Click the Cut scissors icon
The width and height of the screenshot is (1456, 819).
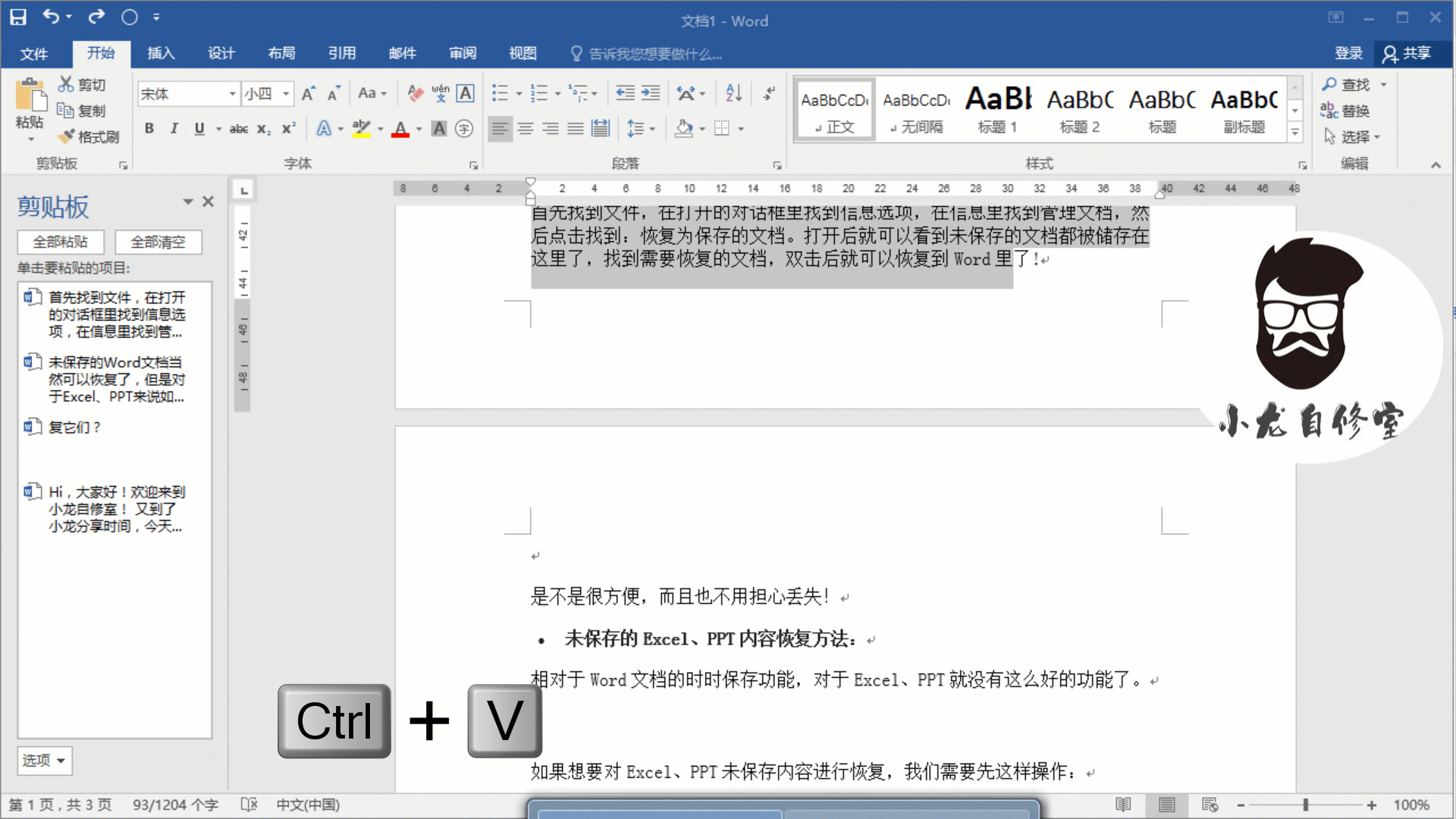pyautogui.click(x=66, y=84)
